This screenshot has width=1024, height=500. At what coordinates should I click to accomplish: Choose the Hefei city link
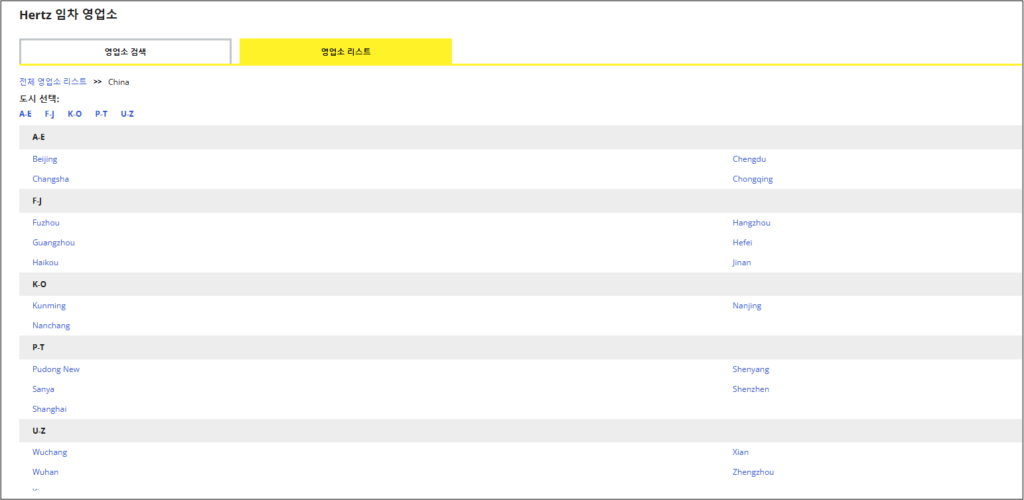[743, 243]
